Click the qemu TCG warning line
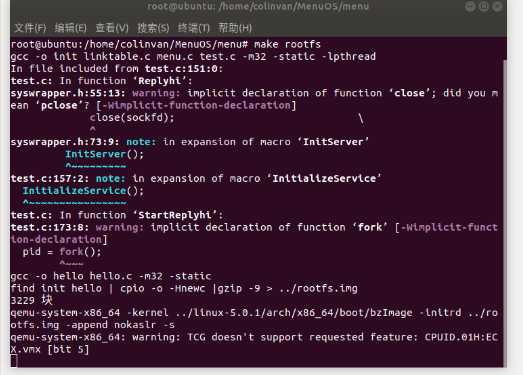The image size is (523, 375). (x=254, y=337)
